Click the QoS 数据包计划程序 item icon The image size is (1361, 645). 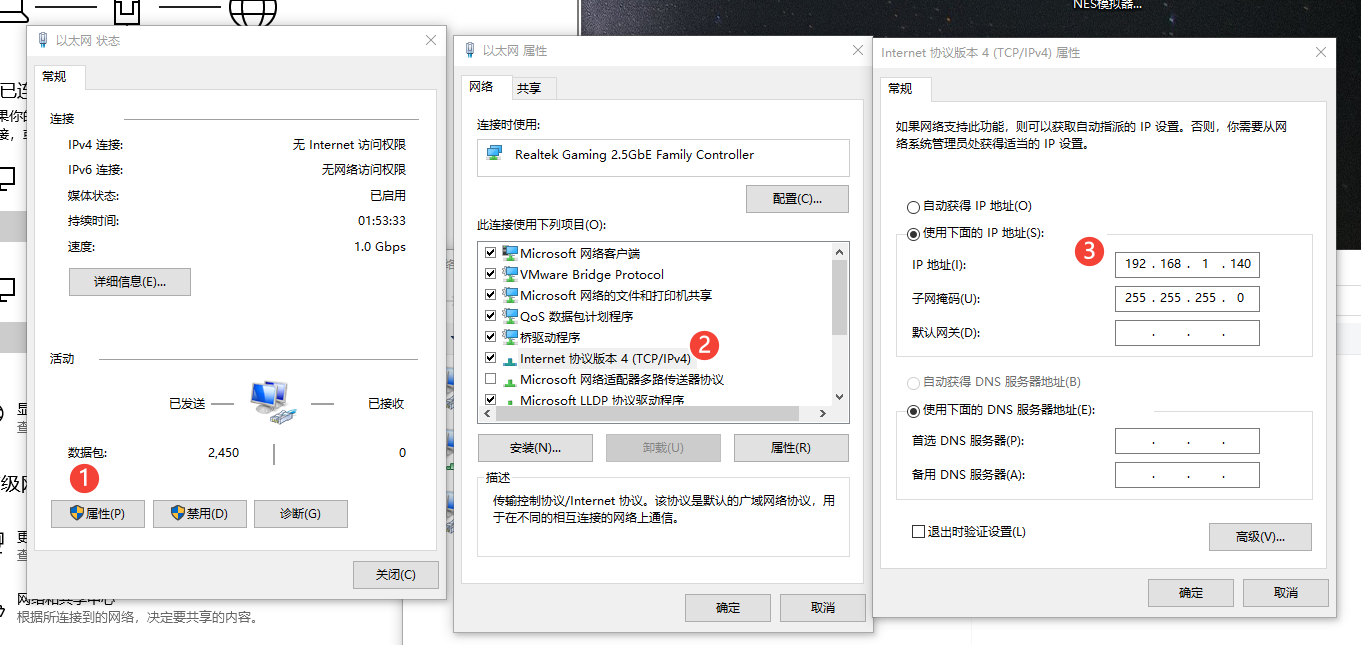510,316
